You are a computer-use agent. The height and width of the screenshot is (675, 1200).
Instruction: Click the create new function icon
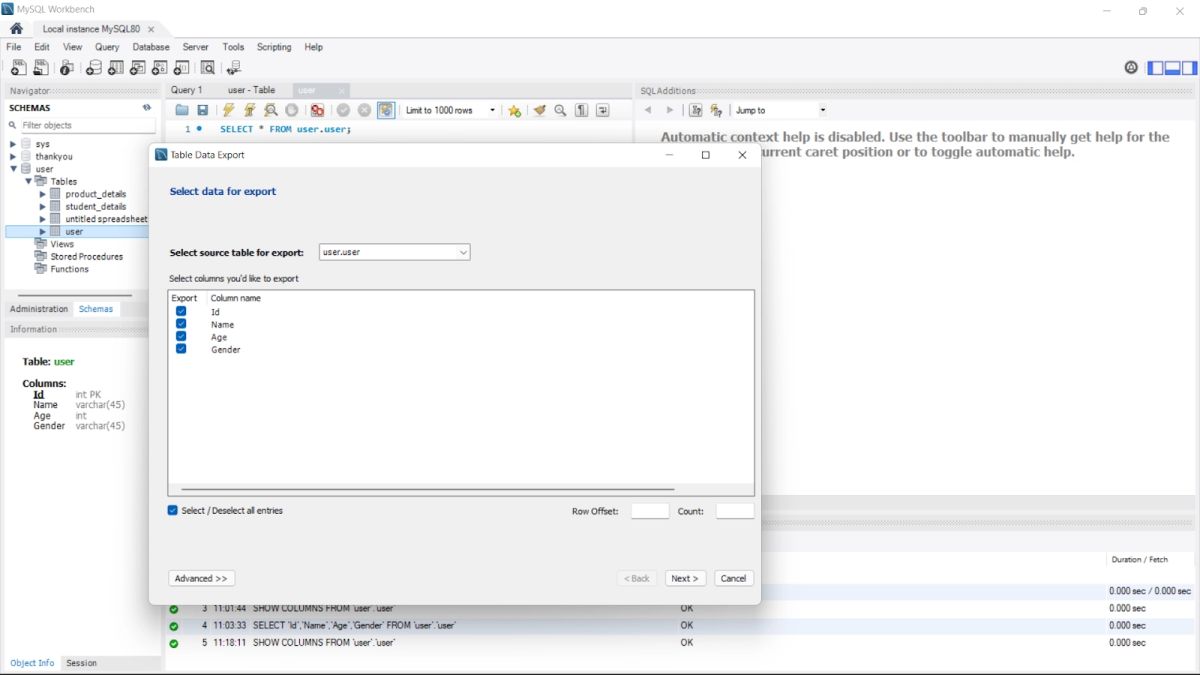click(182, 68)
